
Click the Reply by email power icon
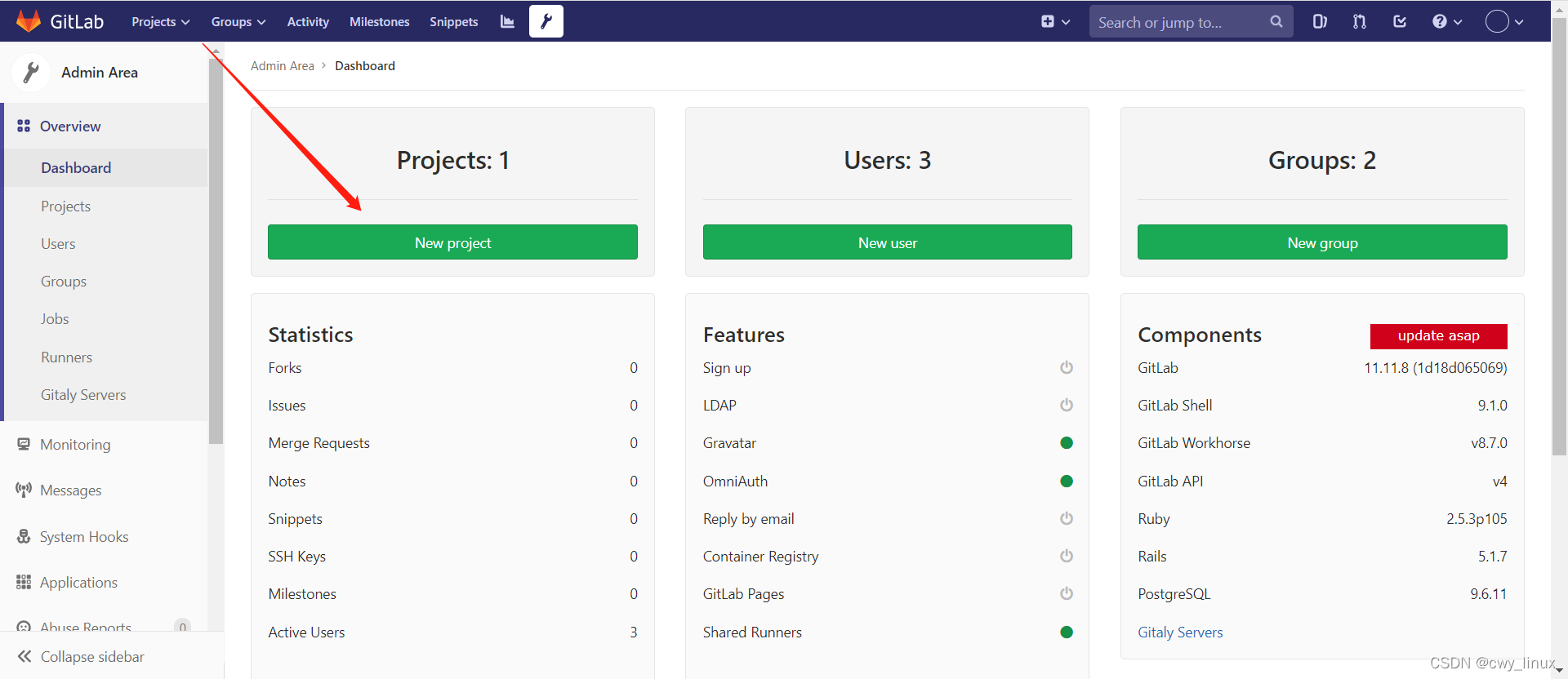click(1067, 519)
